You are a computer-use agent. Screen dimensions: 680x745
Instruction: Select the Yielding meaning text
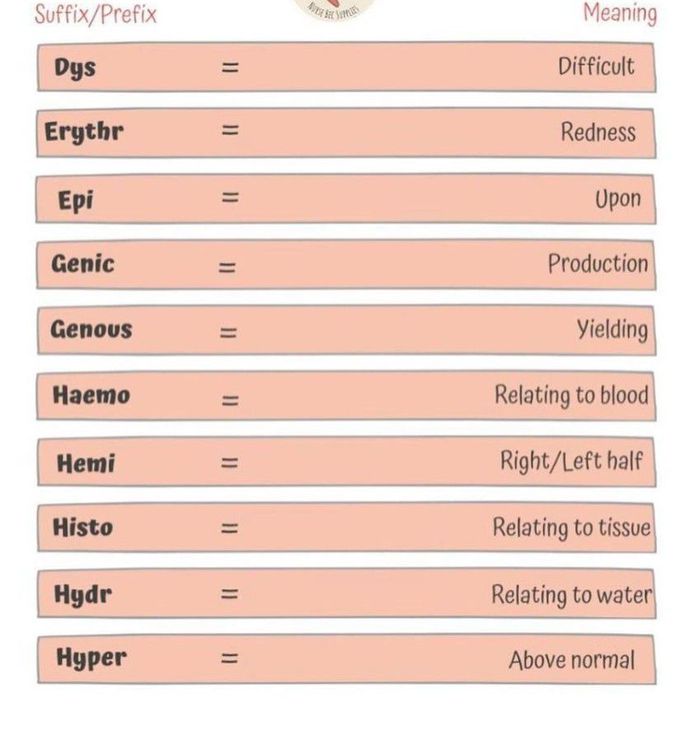click(611, 329)
